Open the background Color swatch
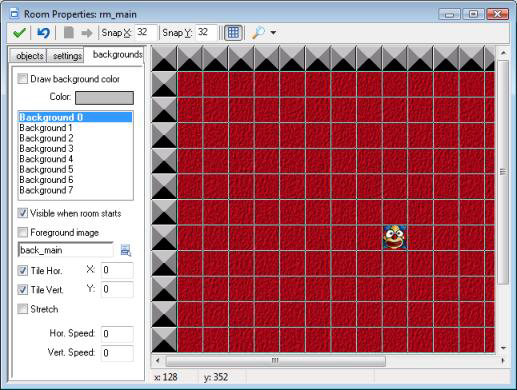The width and height of the screenshot is (517, 390). pos(104,98)
